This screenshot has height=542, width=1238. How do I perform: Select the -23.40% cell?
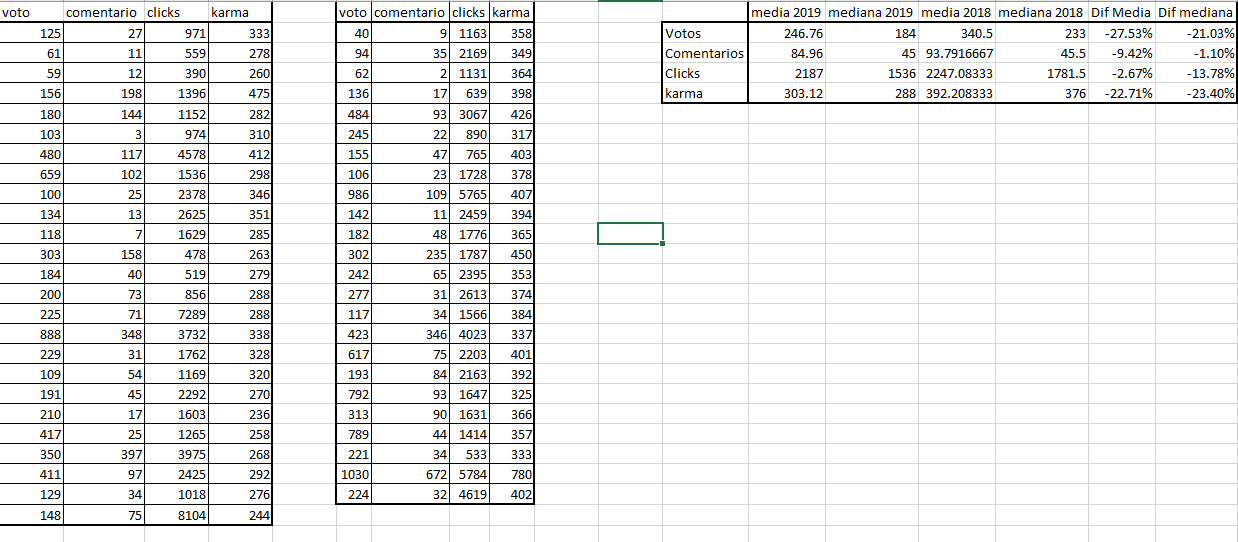pos(1196,94)
